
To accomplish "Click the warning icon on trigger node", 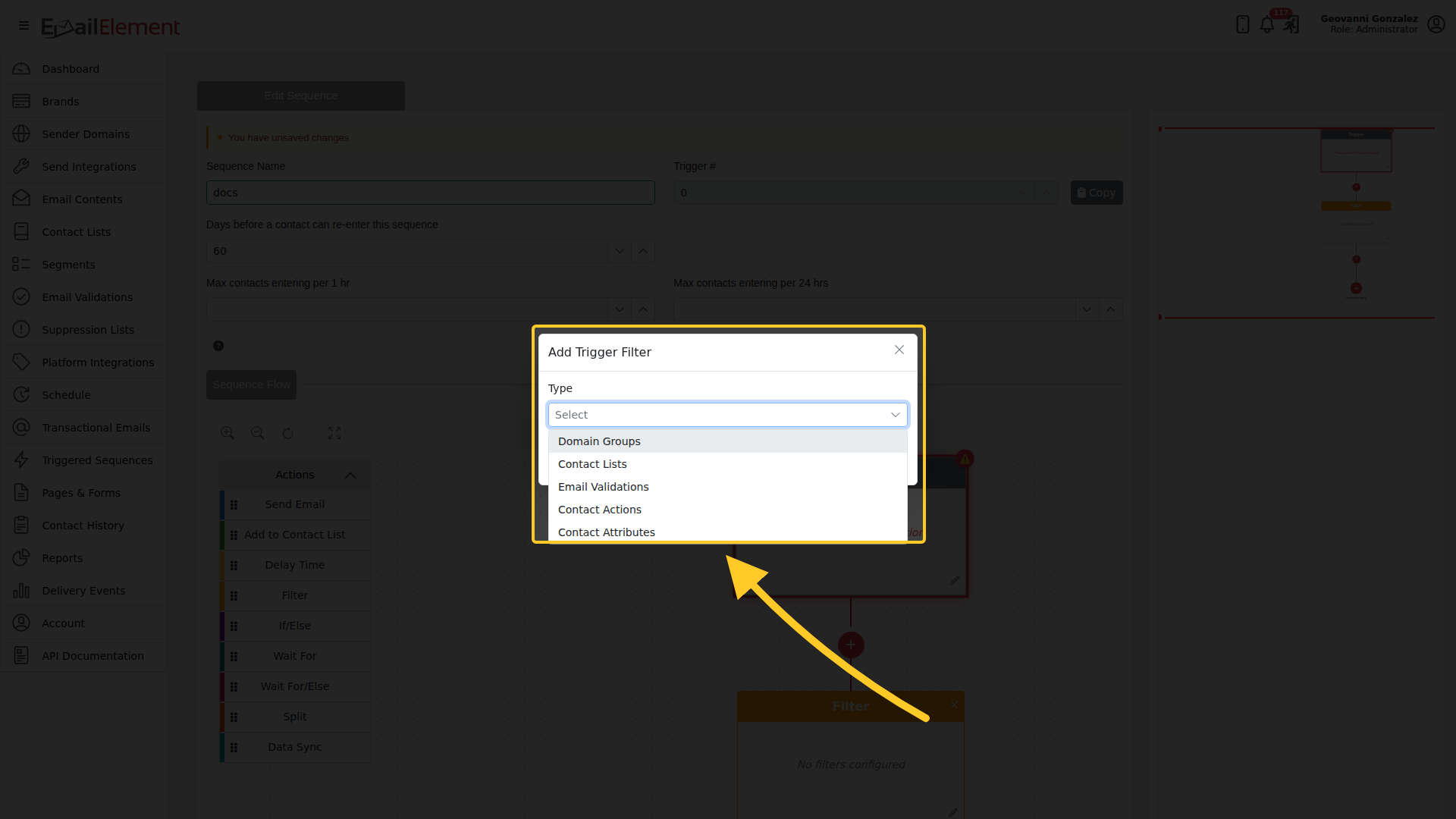I will pyautogui.click(x=965, y=459).
